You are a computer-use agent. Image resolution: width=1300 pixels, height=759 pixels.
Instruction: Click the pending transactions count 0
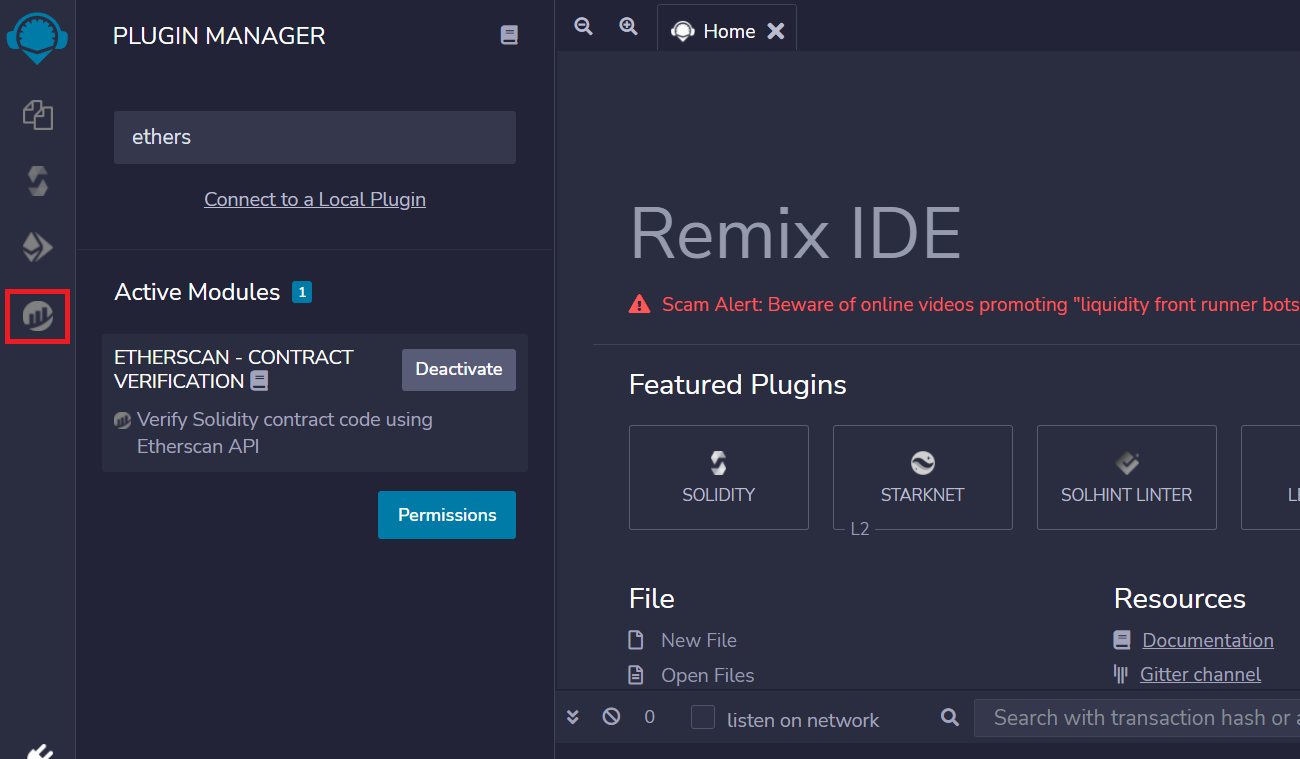pos(649,717)
